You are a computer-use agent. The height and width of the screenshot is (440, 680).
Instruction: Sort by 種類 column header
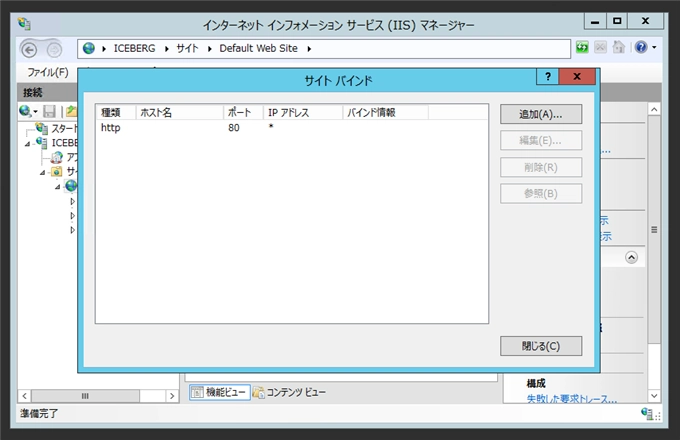[115, 113]
